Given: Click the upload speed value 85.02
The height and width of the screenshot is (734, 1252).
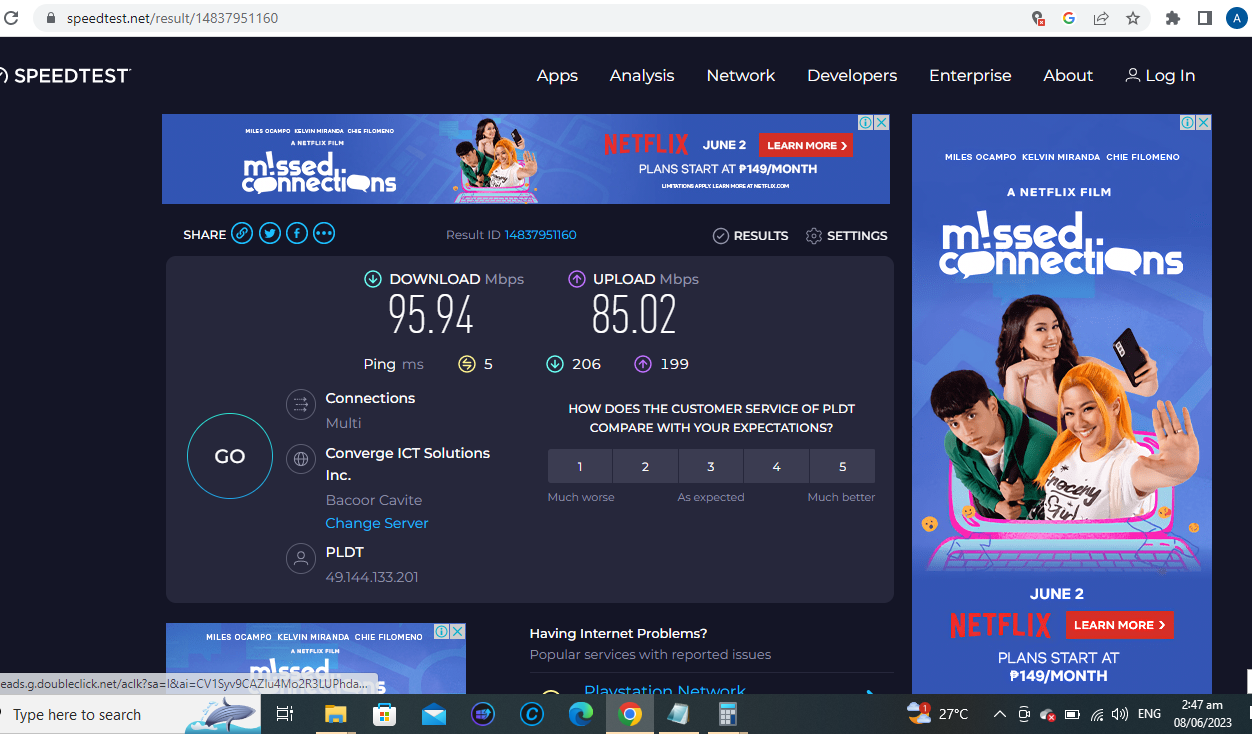Looking at the screenshot, I should [x=634, y=316].
